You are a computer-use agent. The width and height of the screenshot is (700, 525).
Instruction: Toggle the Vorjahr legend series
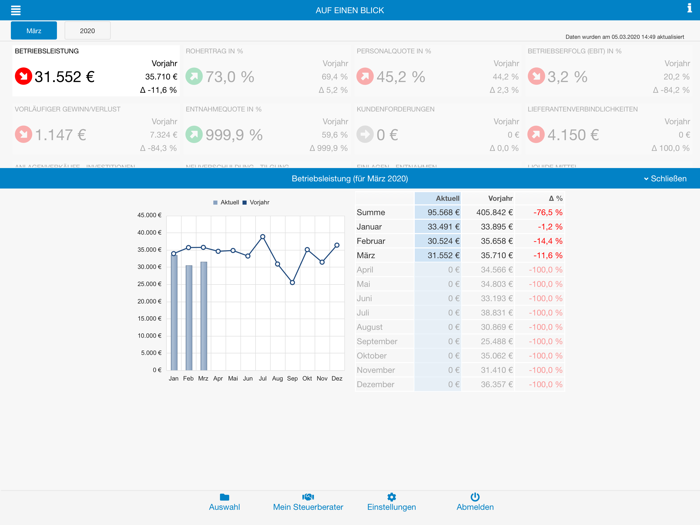click(255, 202)
